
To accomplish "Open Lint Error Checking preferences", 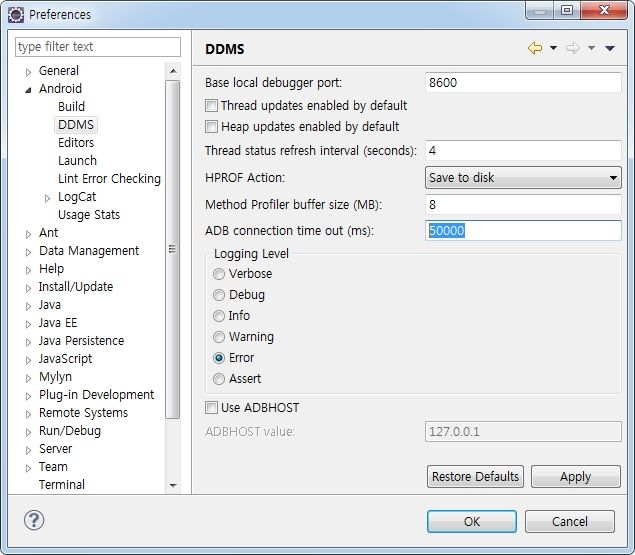I will (x=109, y=179).
